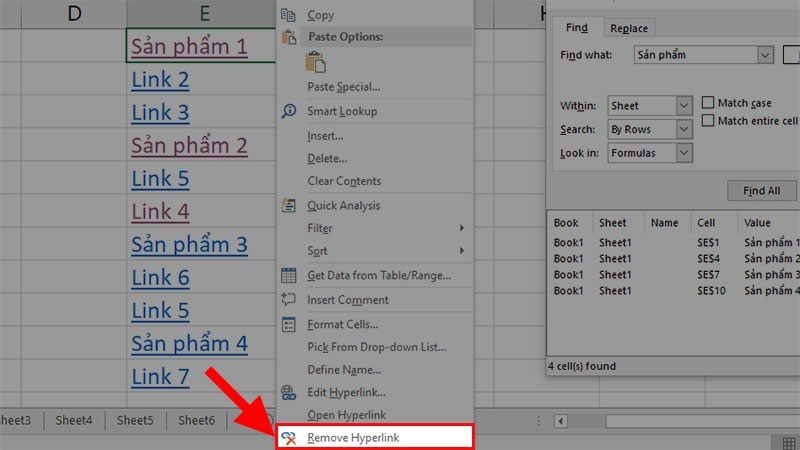Choose Open Hyperlink

tap(346, 415)
